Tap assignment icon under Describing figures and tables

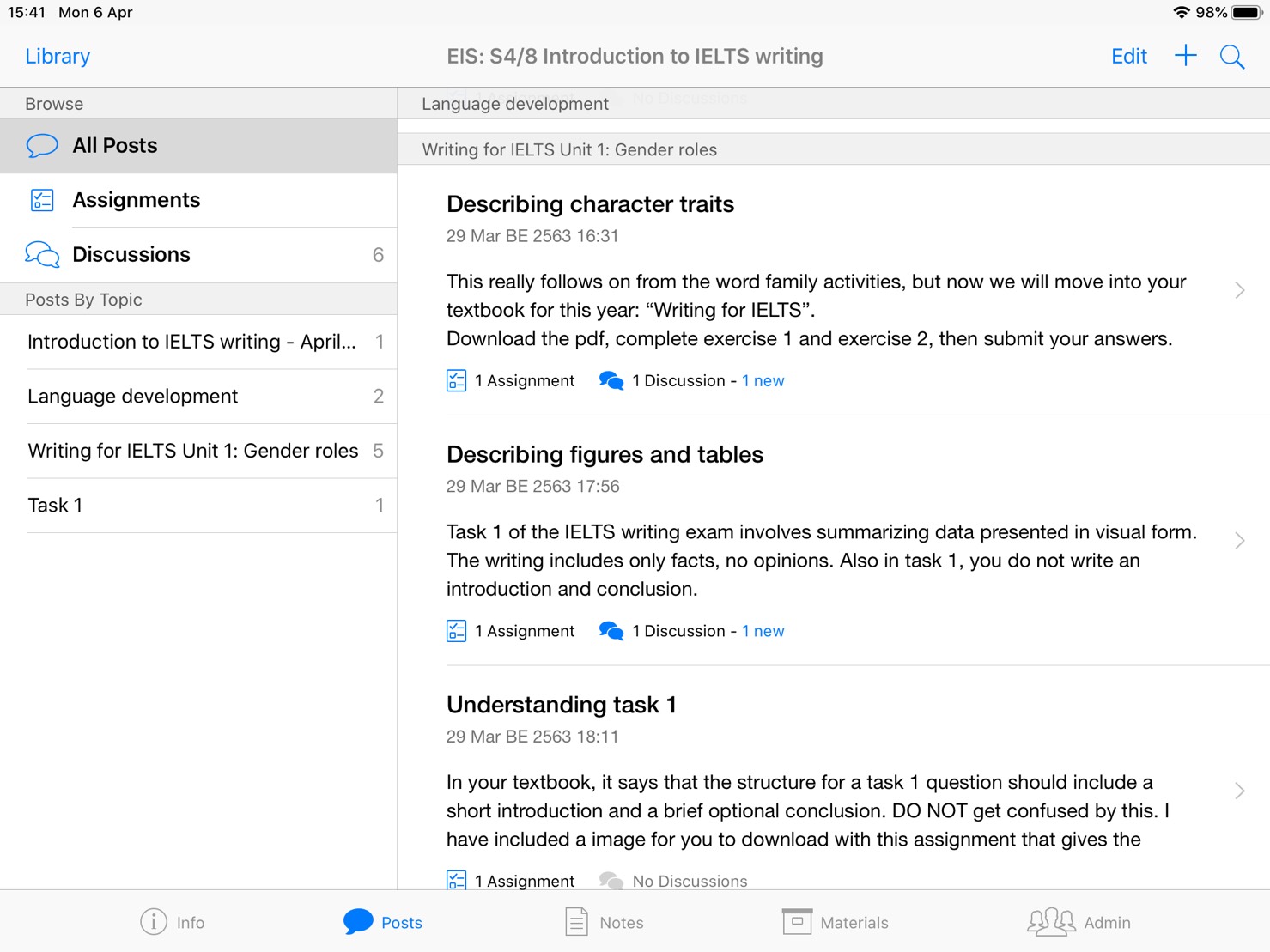457,631
